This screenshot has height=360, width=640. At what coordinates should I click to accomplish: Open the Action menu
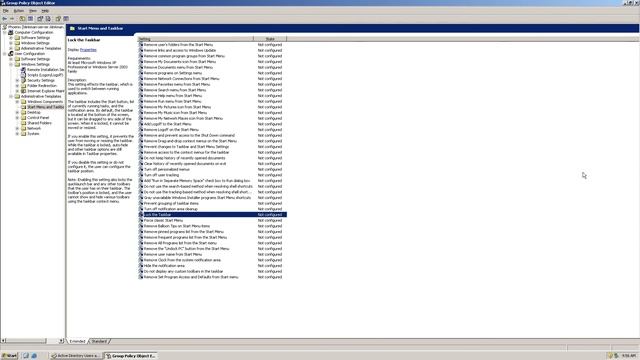point(19,11)
